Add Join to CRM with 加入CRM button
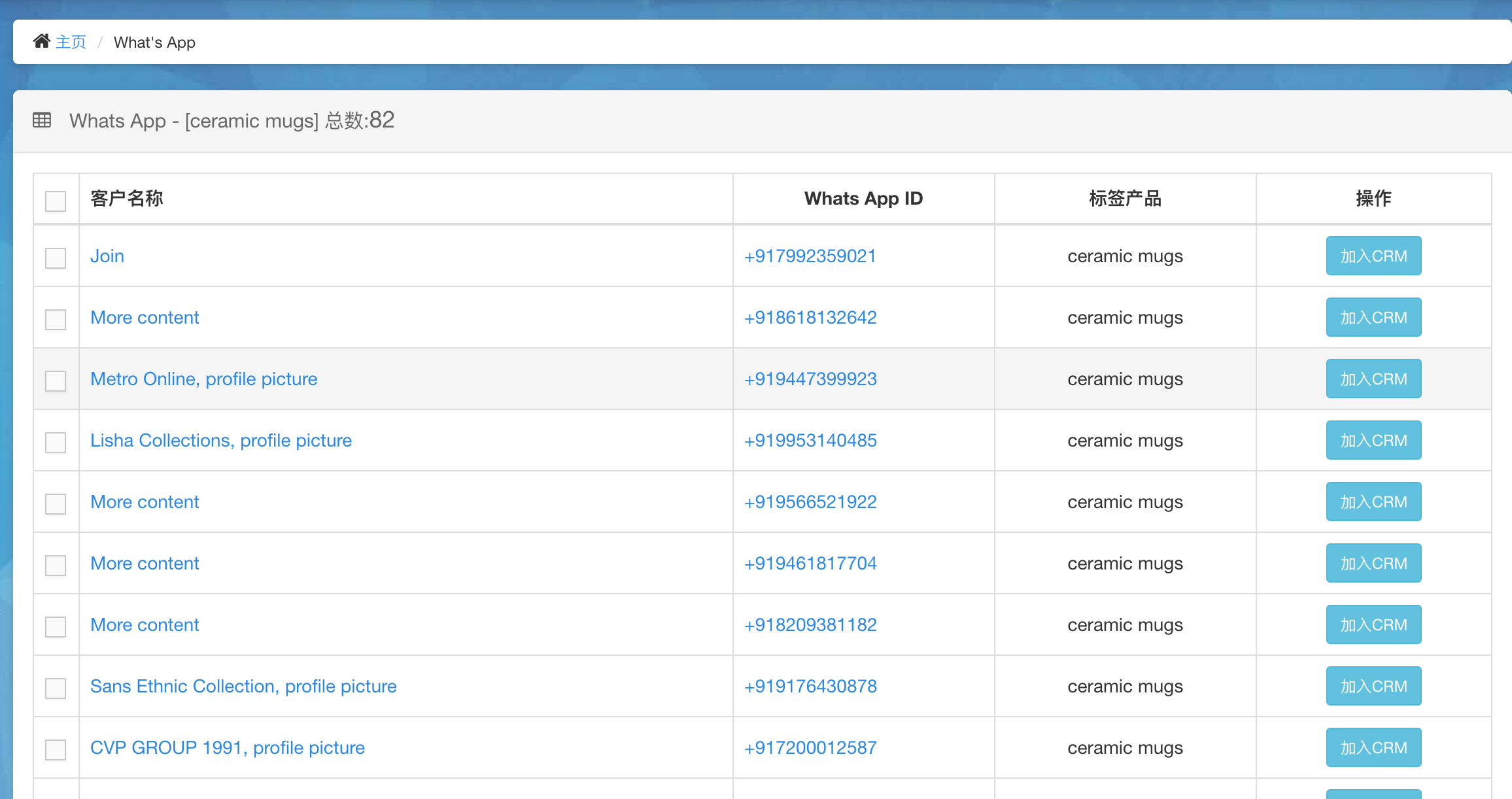1512x799 pixels. (x=1373, y=256)
